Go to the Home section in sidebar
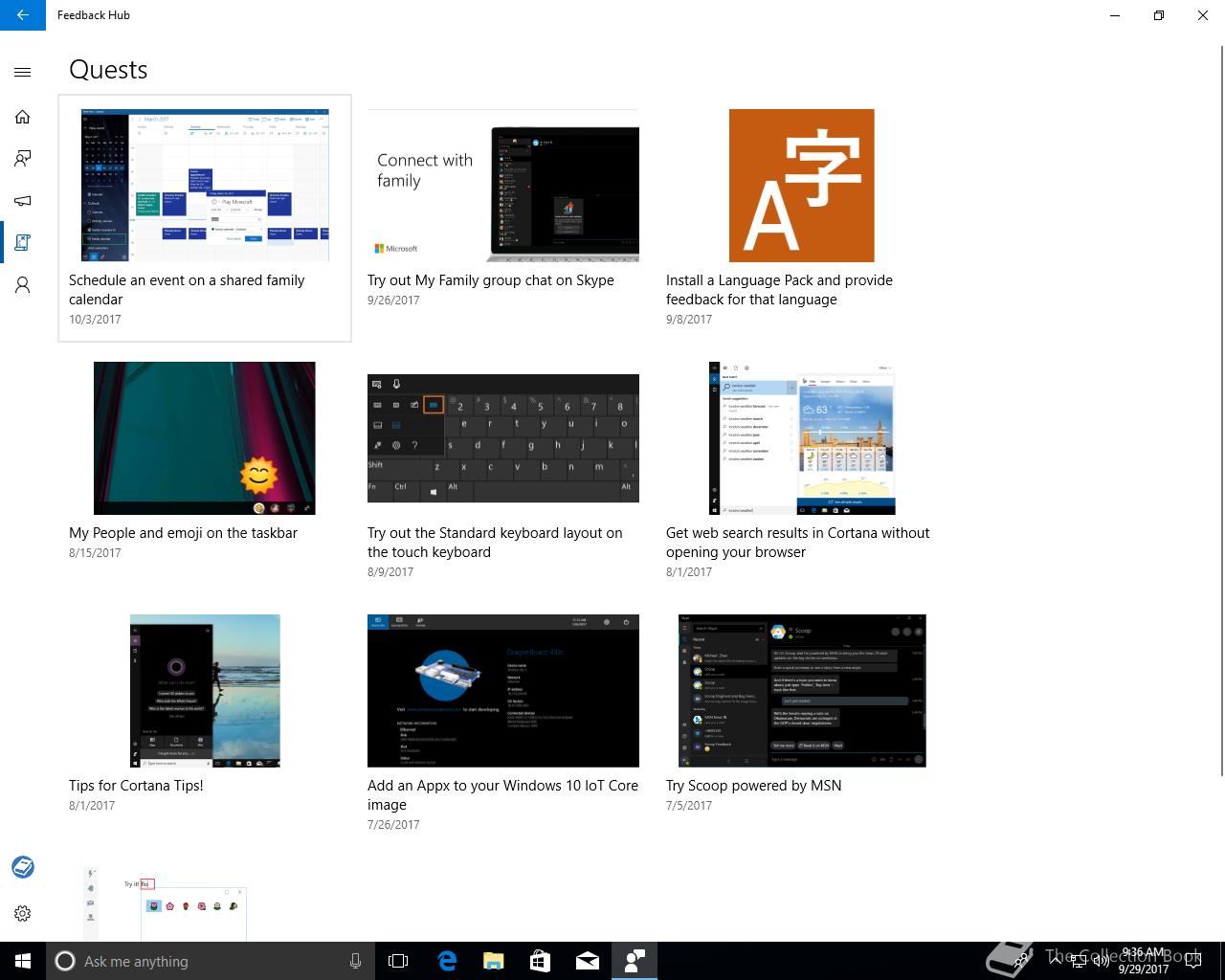Image resolution: width=1225 pixels, height=980 pixels. (23, 117)
